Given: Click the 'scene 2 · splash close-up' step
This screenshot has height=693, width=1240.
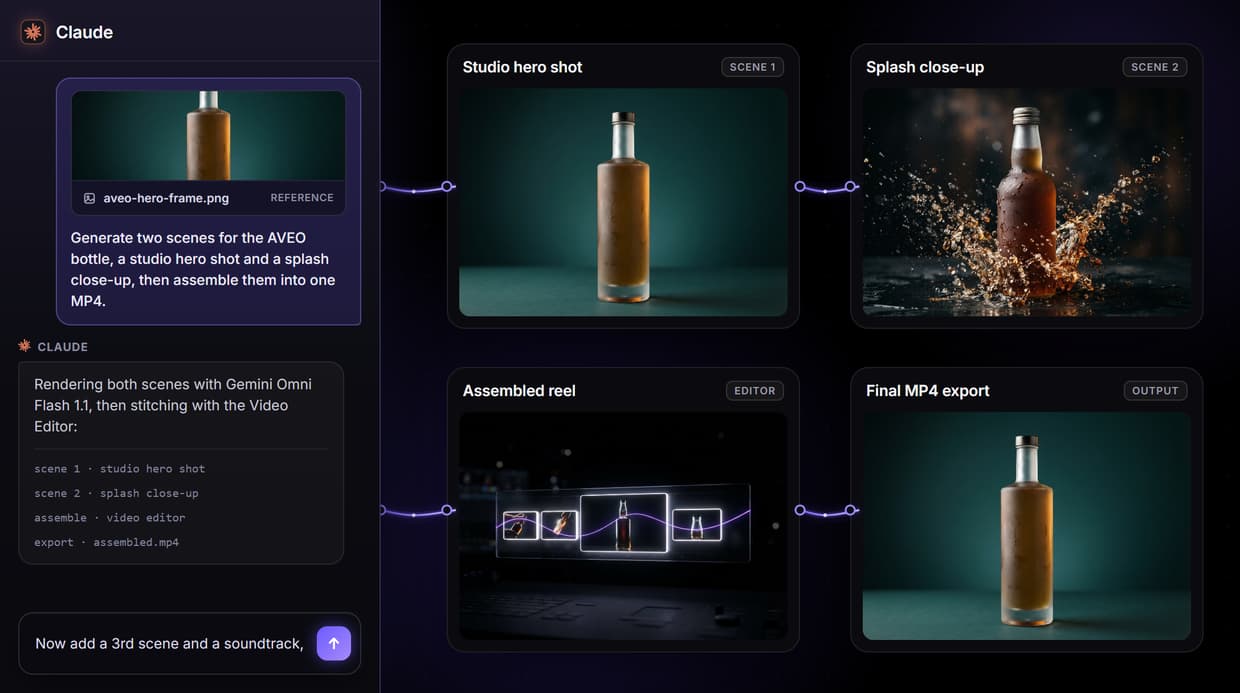Looking at the screenshot, I should coord(116,493).
